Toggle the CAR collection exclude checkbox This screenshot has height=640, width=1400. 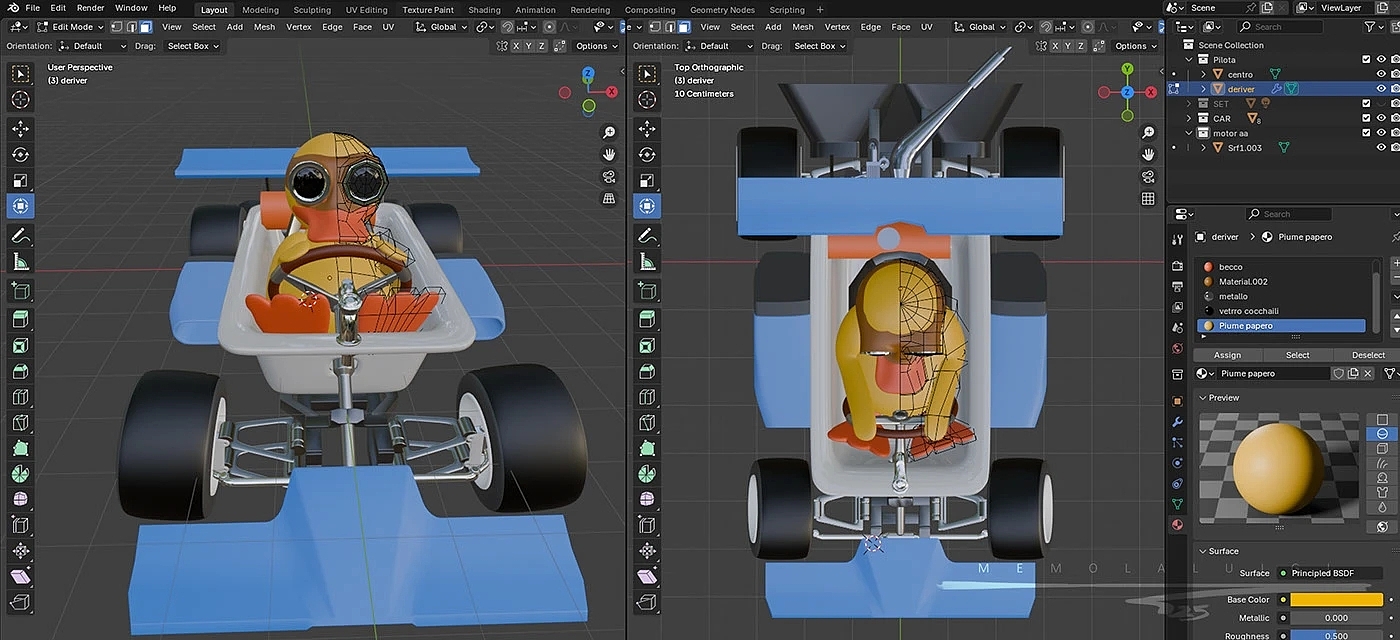click(x=1366, y=118)
